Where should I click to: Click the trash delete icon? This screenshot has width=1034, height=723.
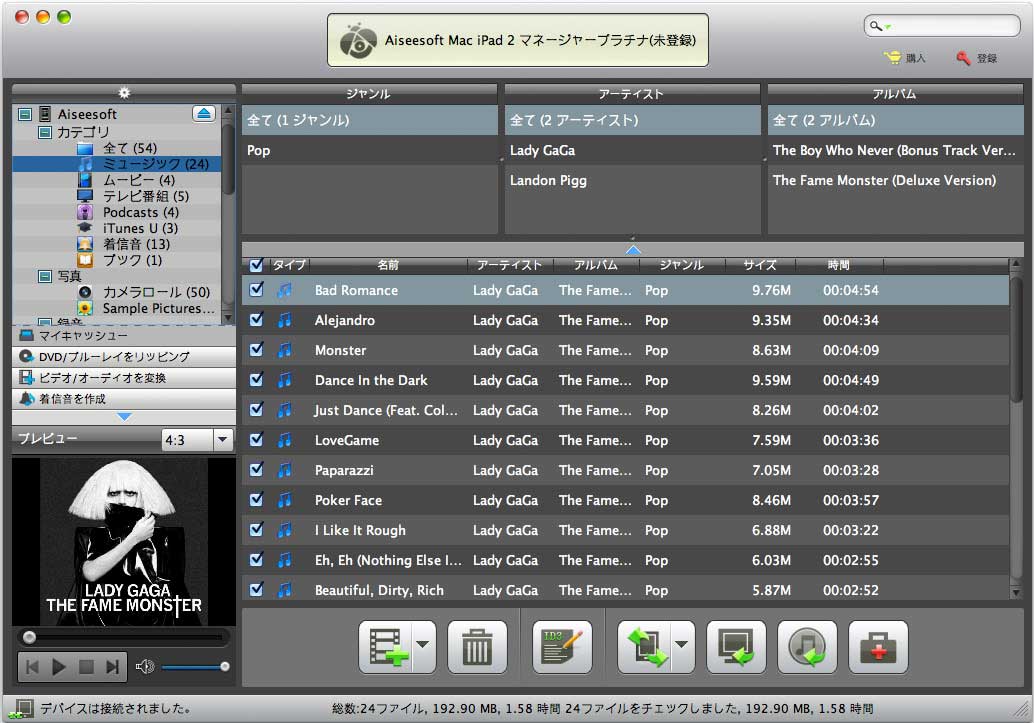coord(477,648)
